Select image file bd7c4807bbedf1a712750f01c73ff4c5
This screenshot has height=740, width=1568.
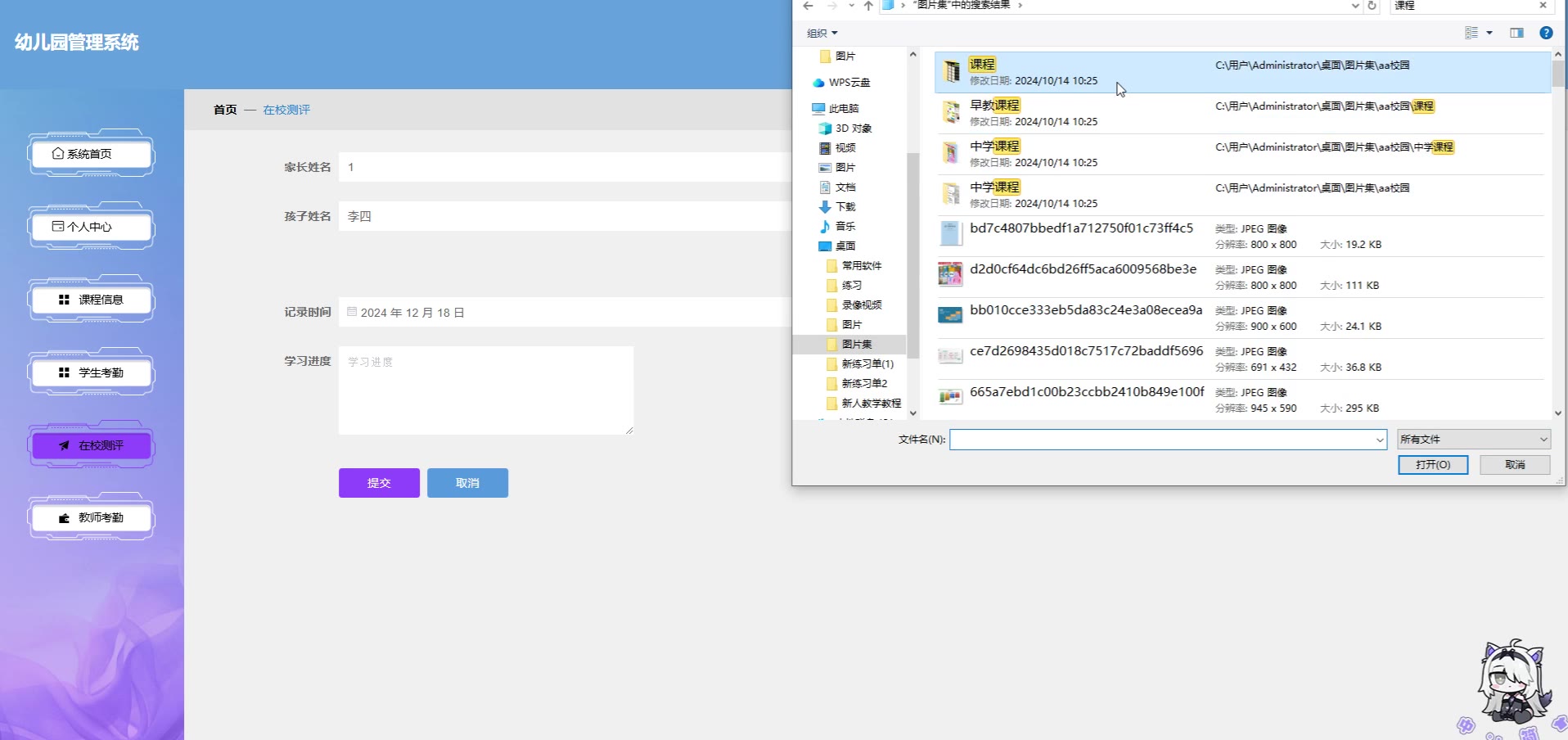[x=1242, y=236]
